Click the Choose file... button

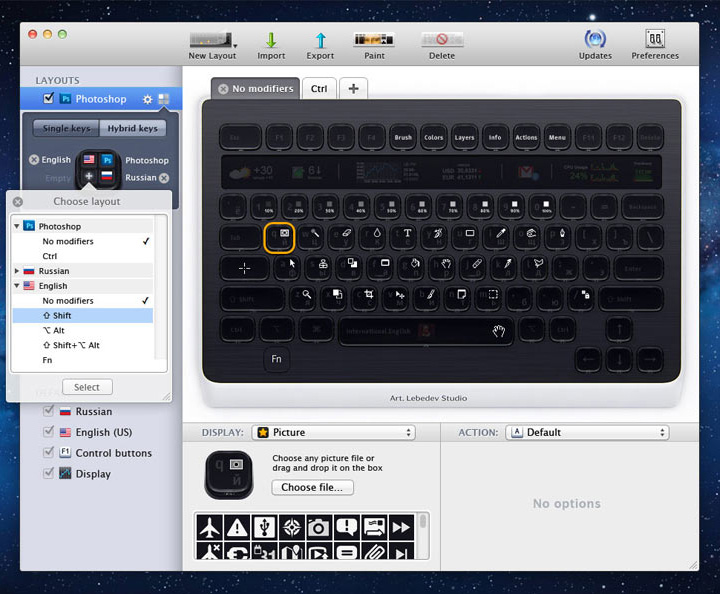point(312,487)
